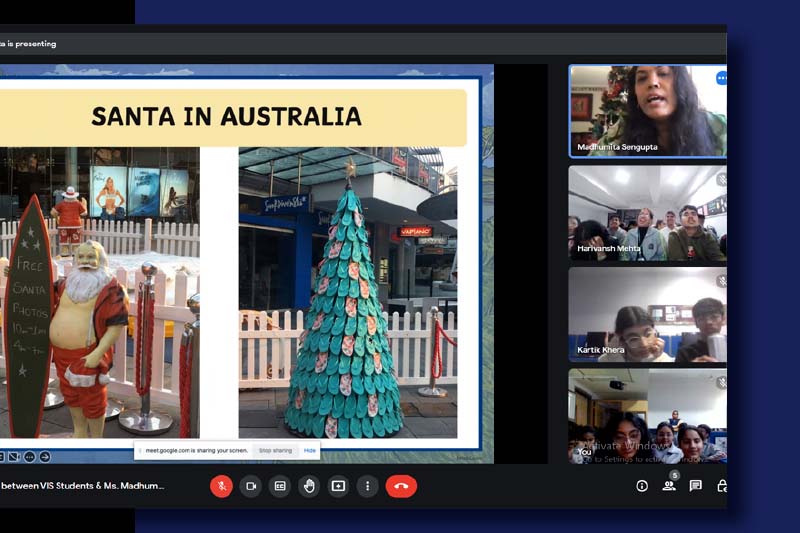The image size is (800, 533).
Task: Select Kartik Khera's video tile
Action: point(647,315)
